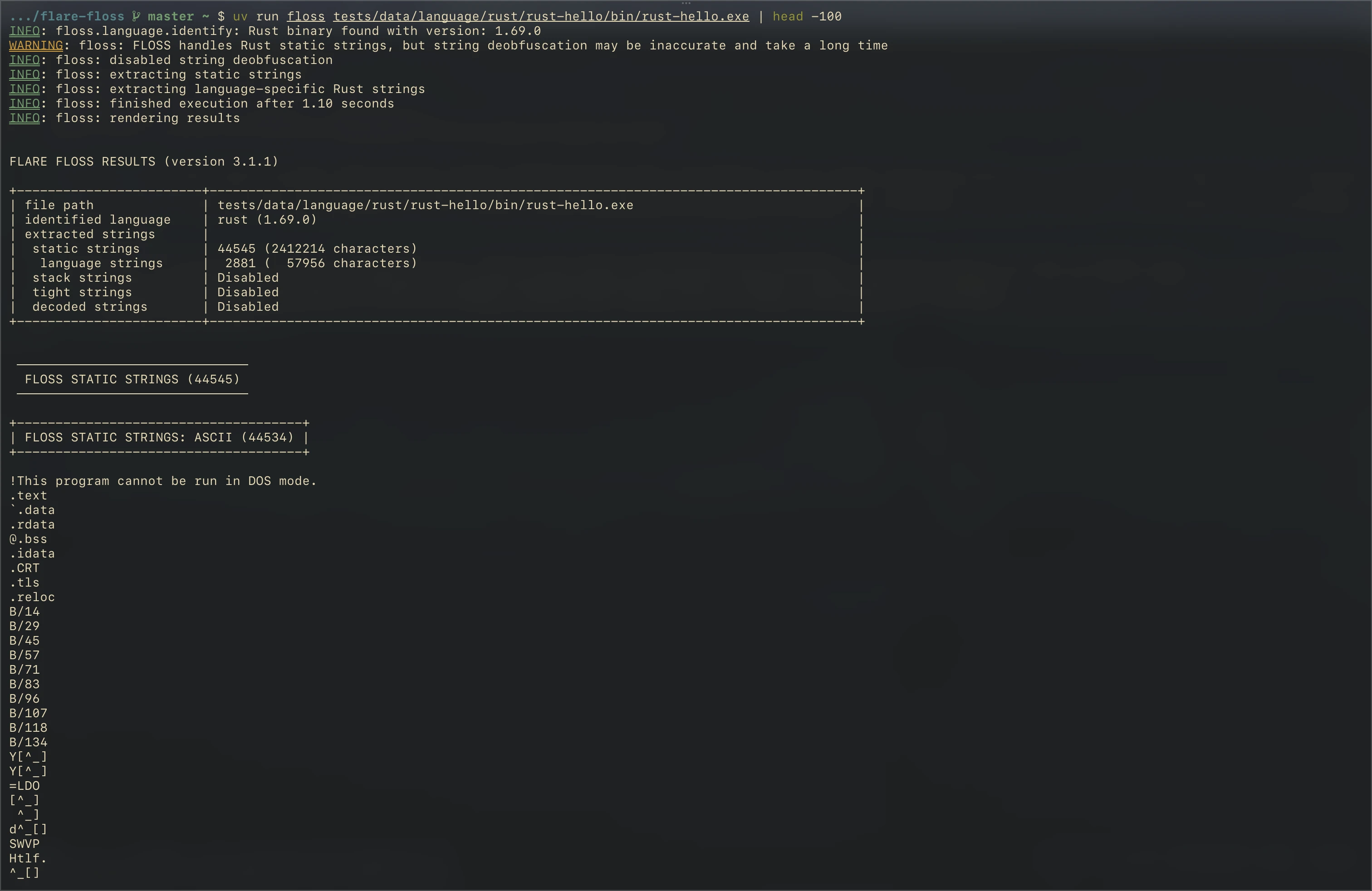
Task: Click '44545 (2412214 characters)' value
Action: click(317, 249)
